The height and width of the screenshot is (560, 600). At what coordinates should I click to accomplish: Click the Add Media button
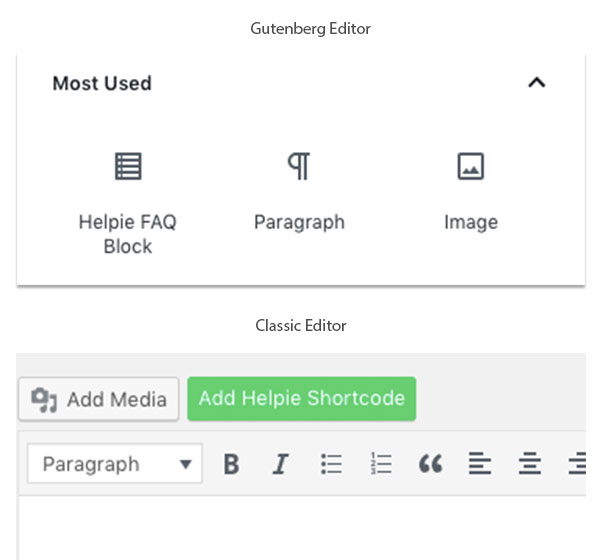99,399
